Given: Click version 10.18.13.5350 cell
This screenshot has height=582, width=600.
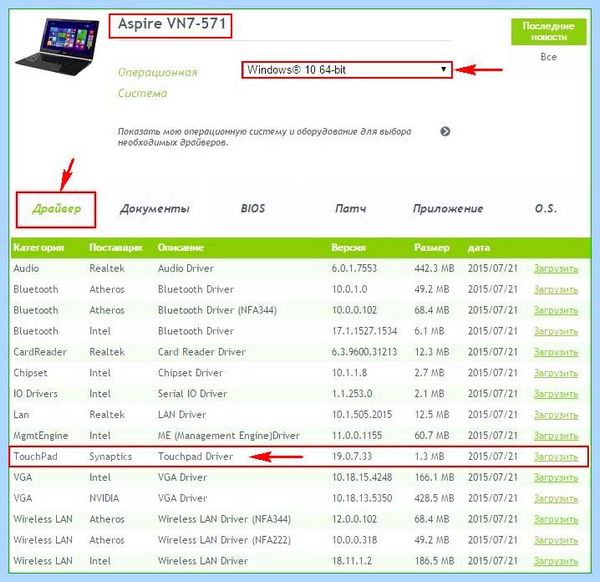Looking at the screenshot, I should pyautogui.click(x=362, y=498).
